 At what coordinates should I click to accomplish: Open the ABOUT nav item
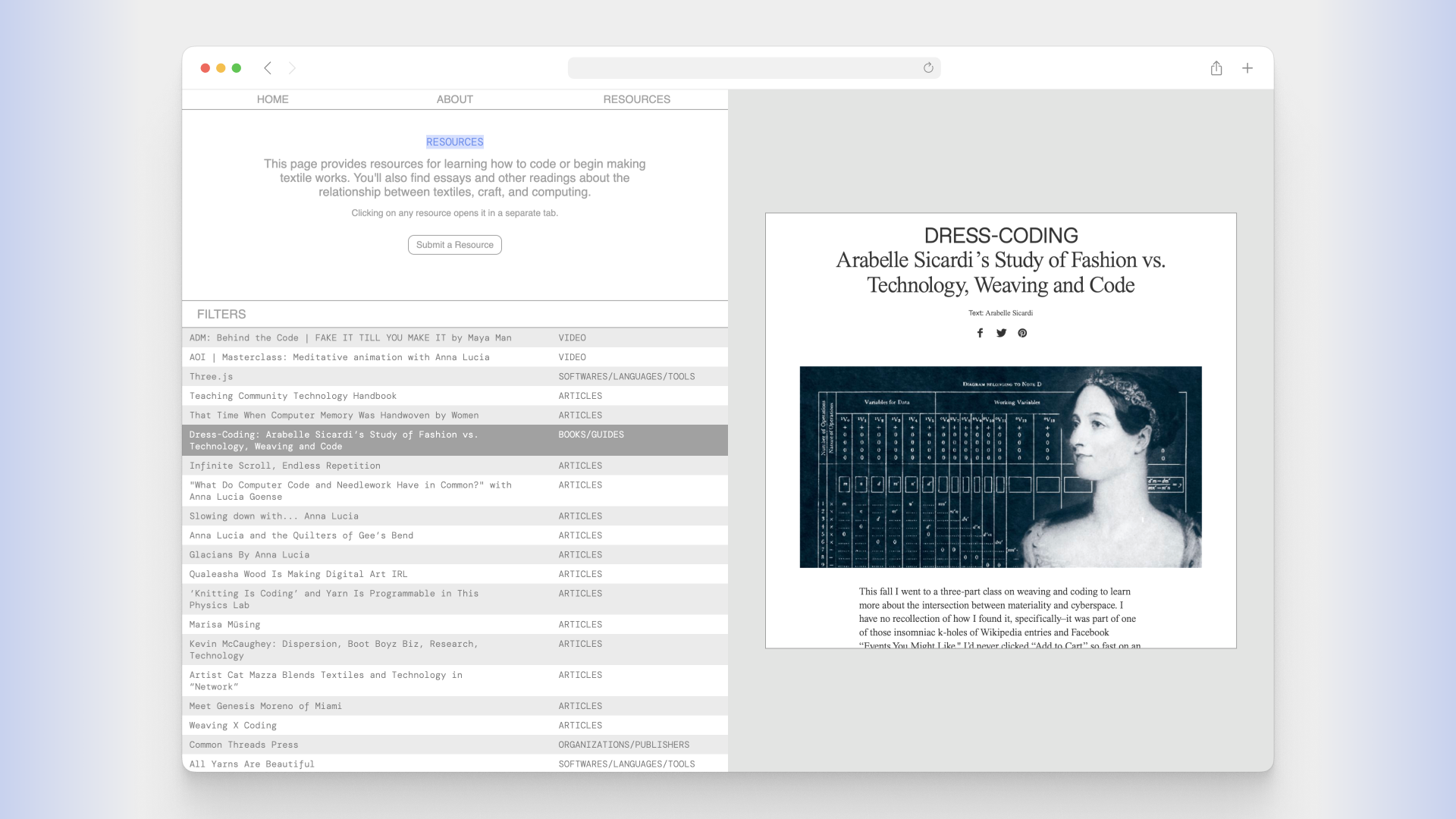(454, 99)
